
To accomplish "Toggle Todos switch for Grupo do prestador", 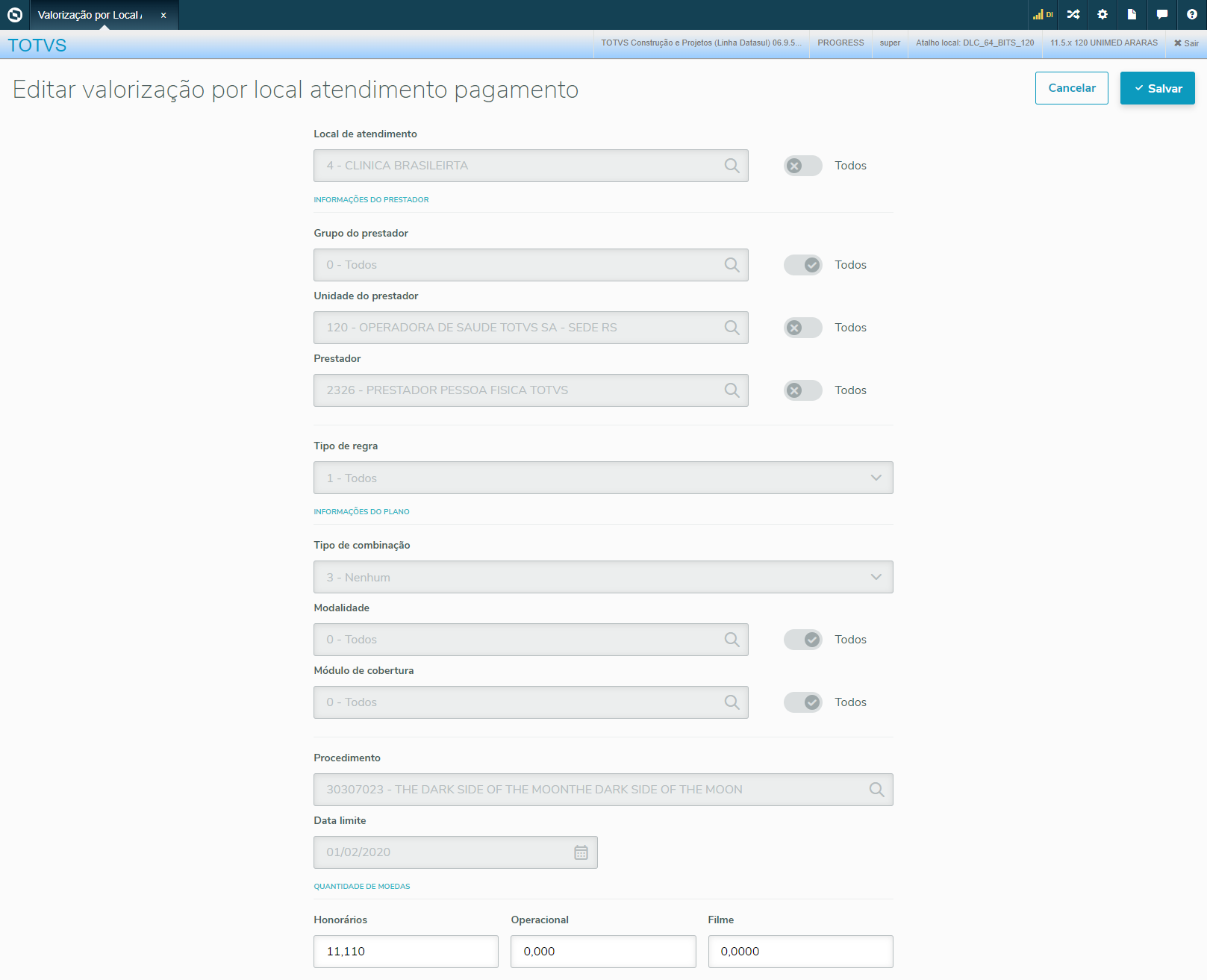I will click(803, 265).
